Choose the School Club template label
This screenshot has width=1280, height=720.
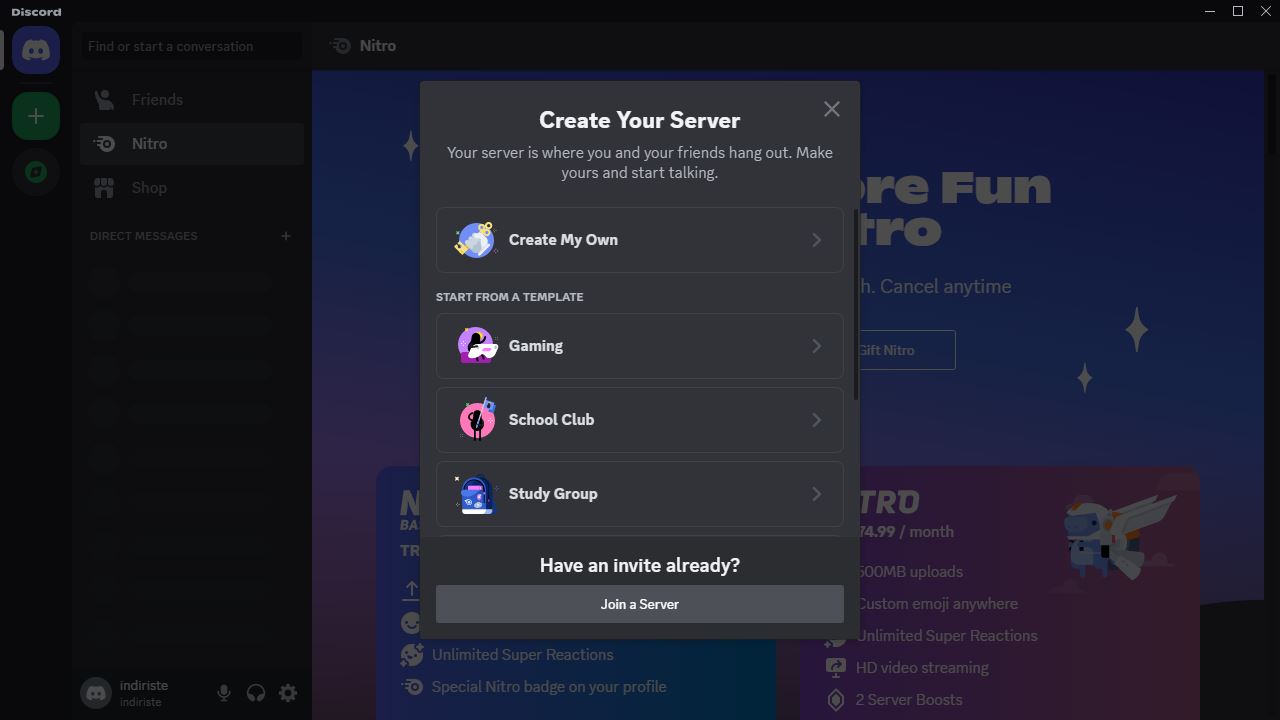(x=551, y=420)
